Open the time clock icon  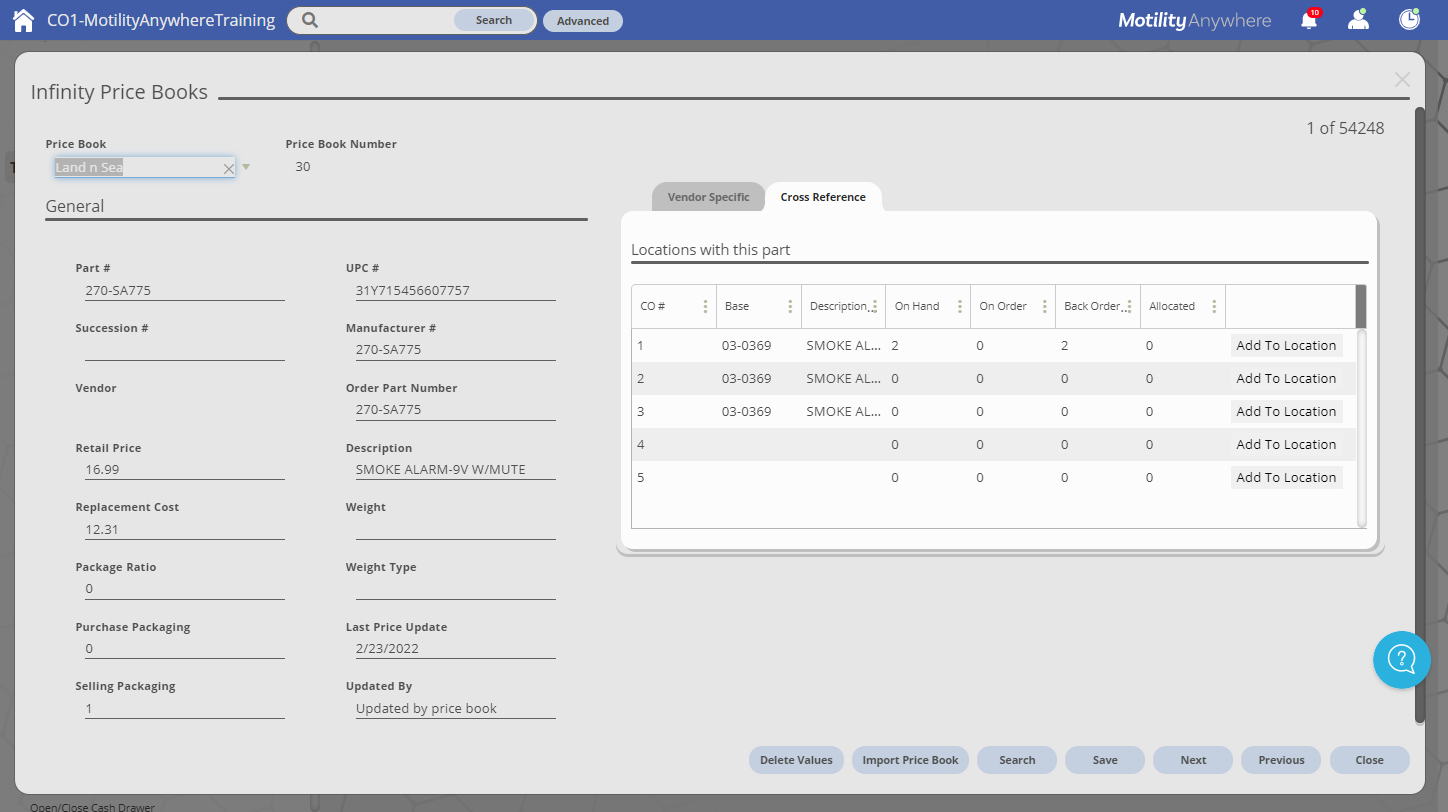point(1409,19)
